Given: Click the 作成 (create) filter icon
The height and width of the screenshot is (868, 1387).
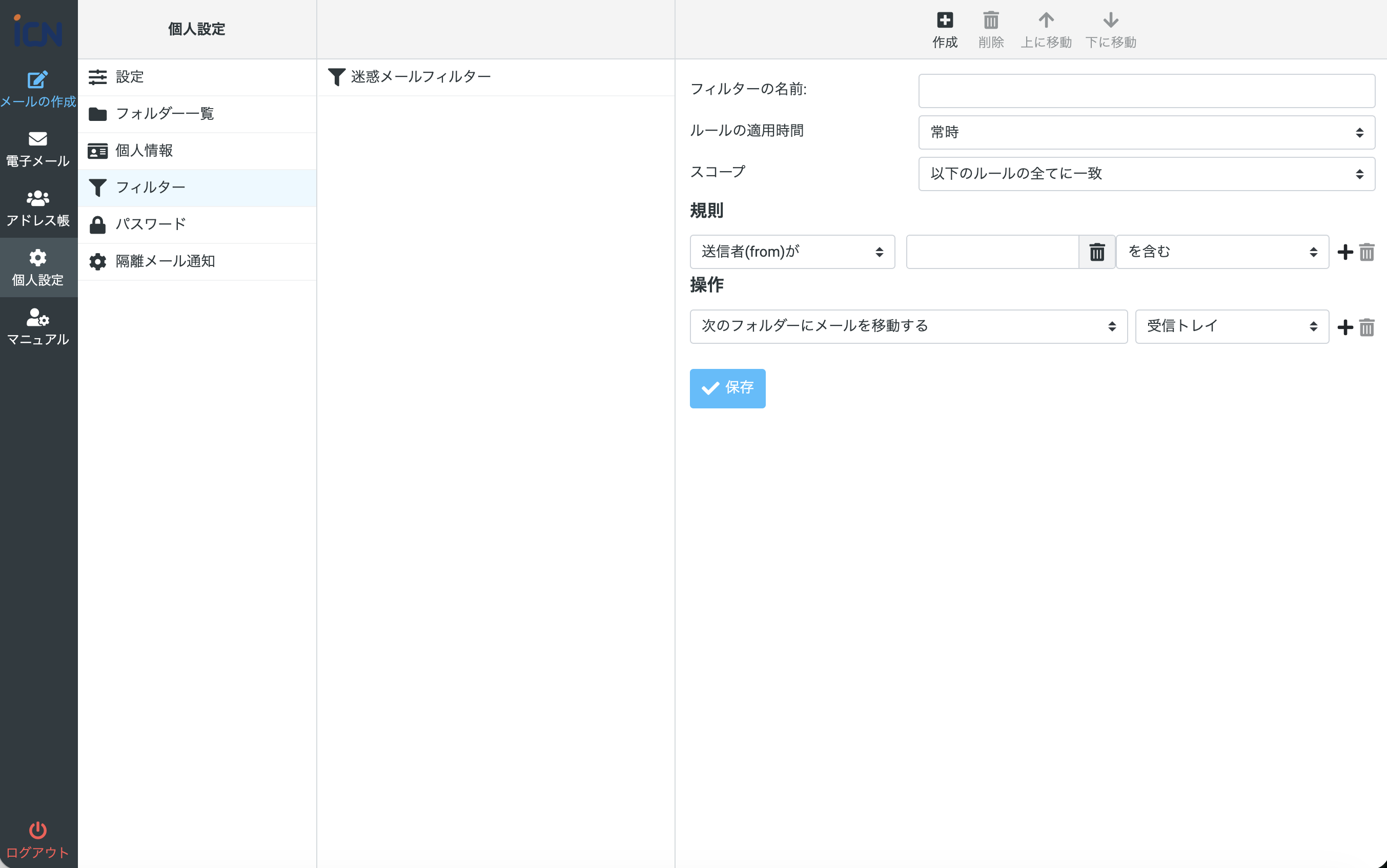Looking at the screenshot, I should point(944,20).
